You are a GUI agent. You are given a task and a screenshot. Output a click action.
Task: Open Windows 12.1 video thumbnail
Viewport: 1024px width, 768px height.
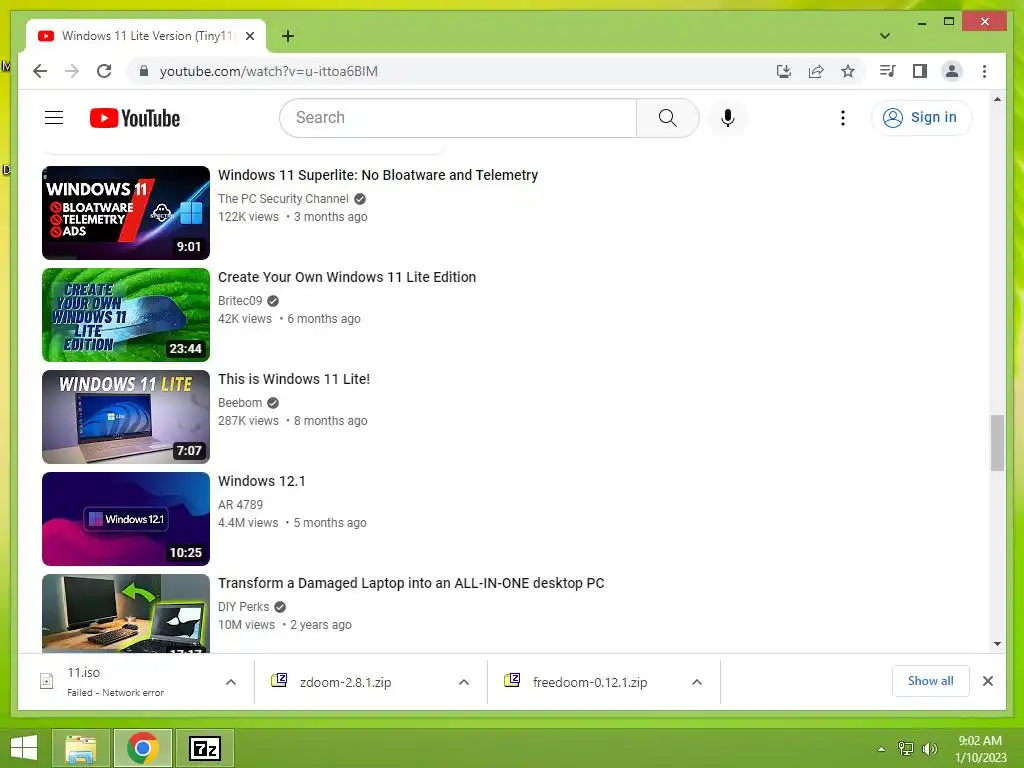click(126, 519)
